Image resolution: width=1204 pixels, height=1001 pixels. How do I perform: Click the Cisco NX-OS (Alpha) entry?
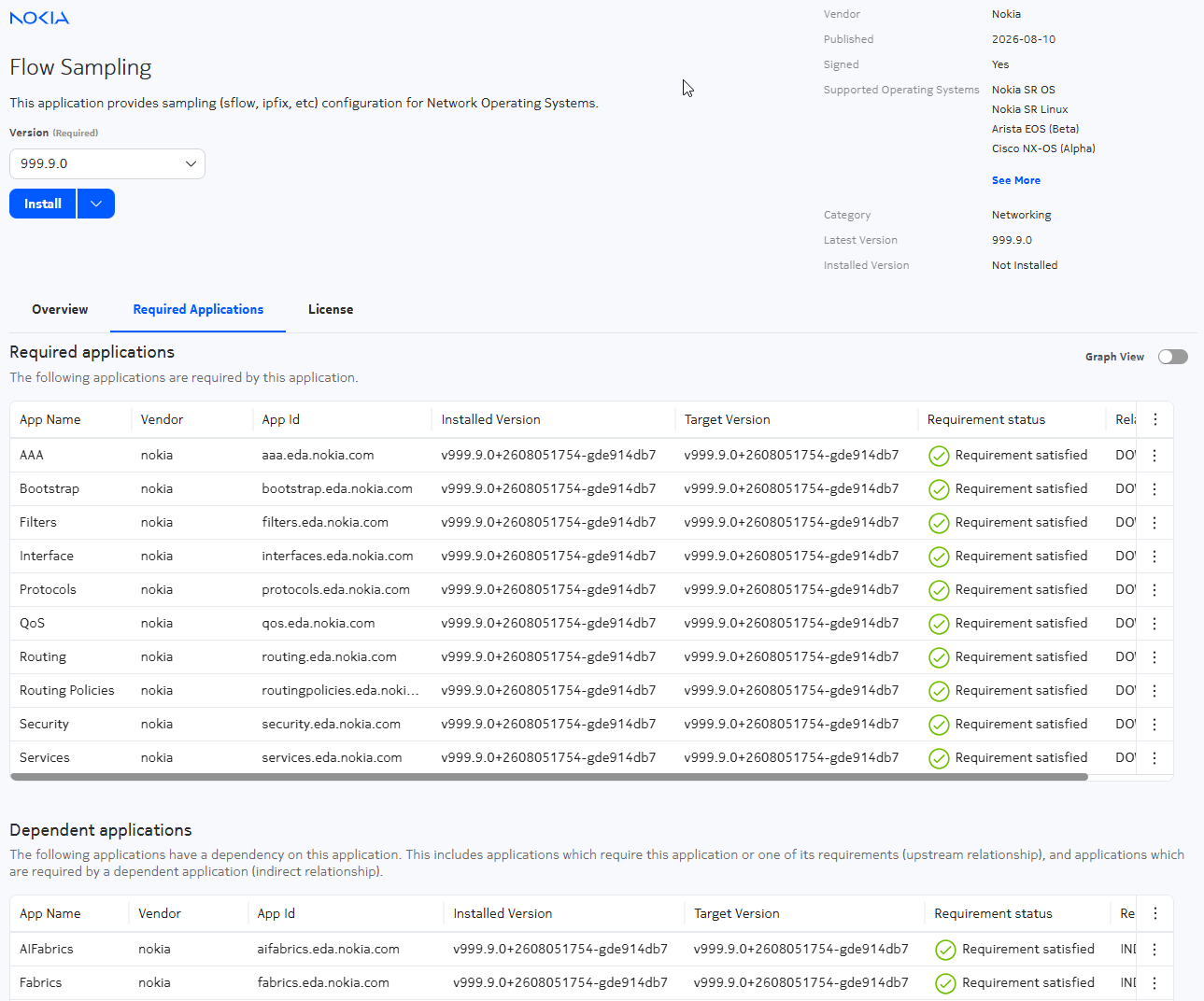pyautogui.click(x=1043, y=148)
